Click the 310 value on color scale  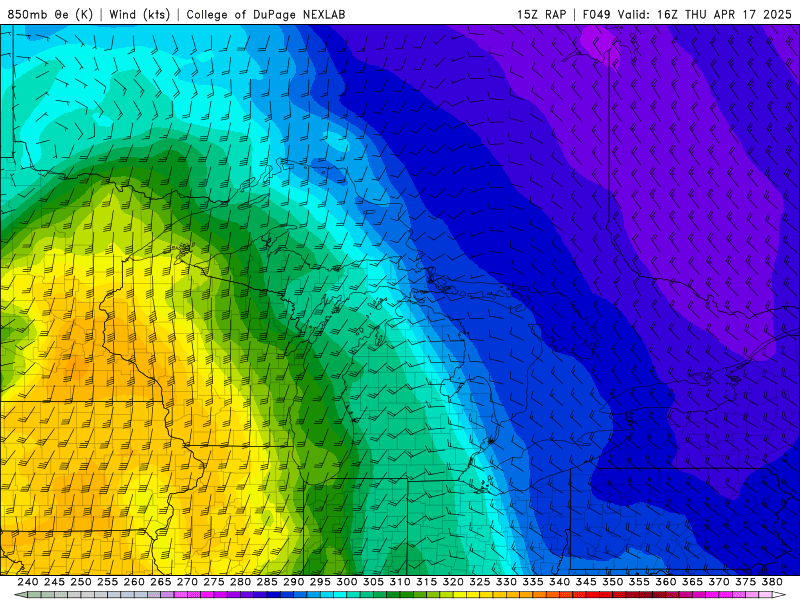point(400,582)
